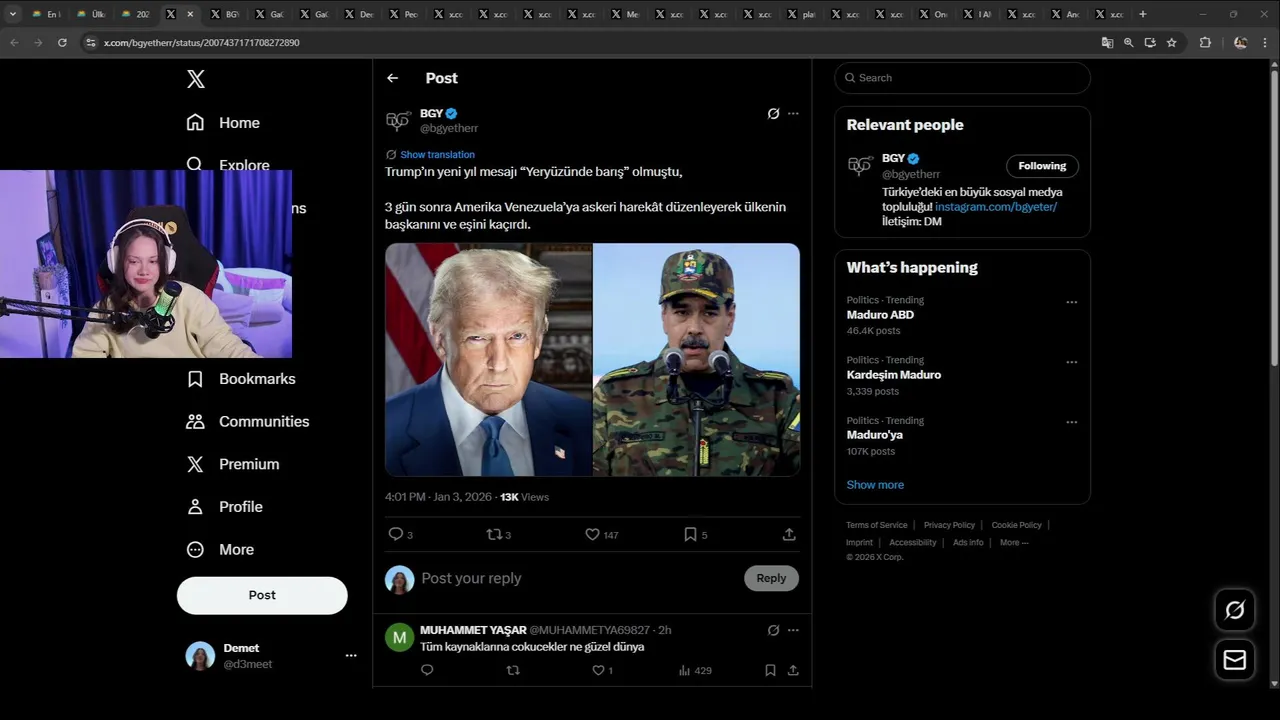This screenshot has width=1280, height=720.
Task: Click the address bar URL text
Action: coord(202,43)
